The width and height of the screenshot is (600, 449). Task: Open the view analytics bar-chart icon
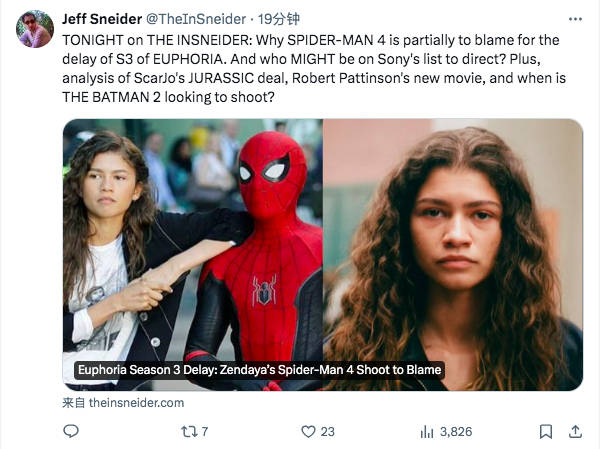pyautogui.click(x=427, y=431)
